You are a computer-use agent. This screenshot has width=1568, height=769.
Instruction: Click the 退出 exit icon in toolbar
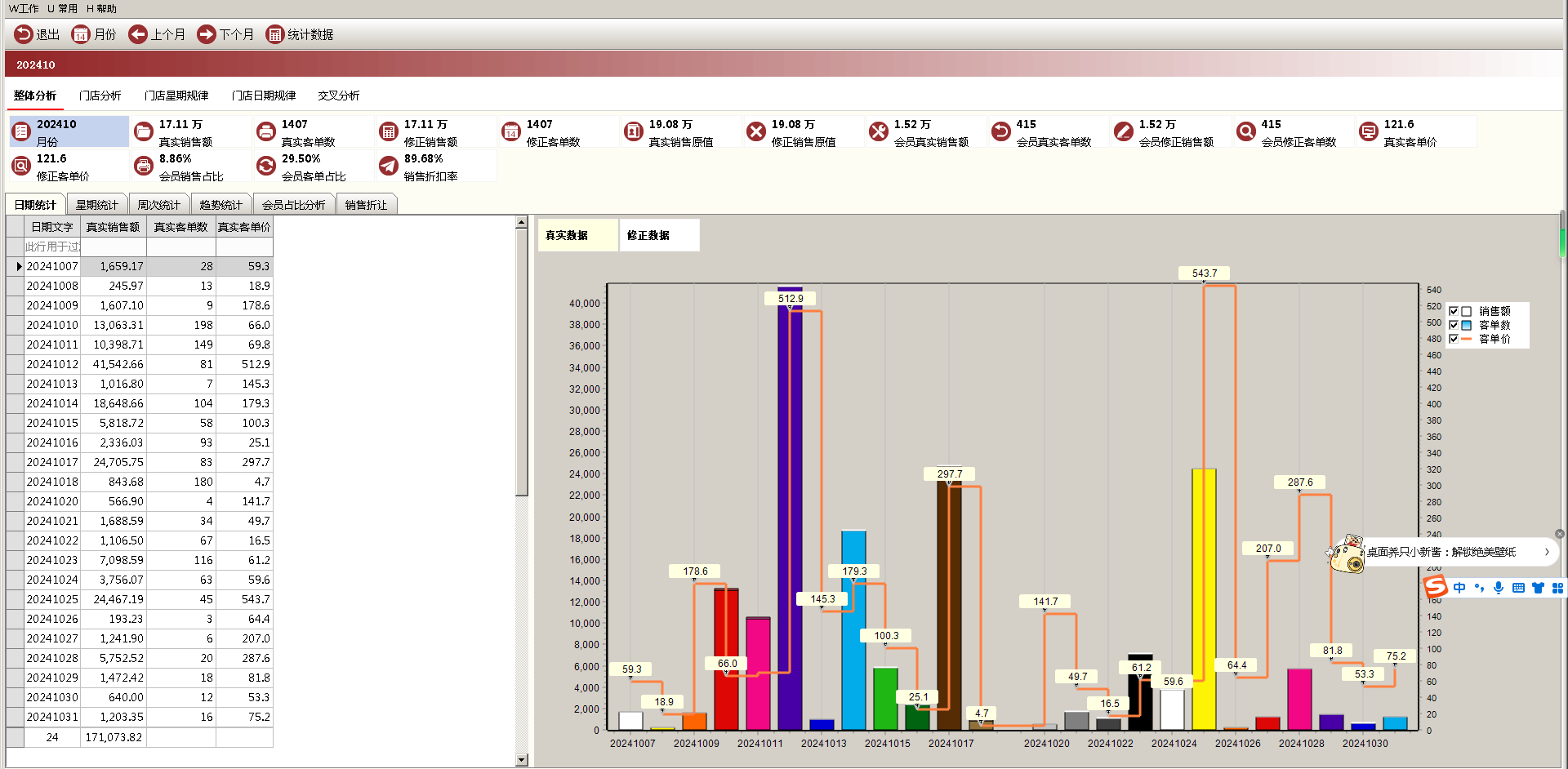[23, 34]
